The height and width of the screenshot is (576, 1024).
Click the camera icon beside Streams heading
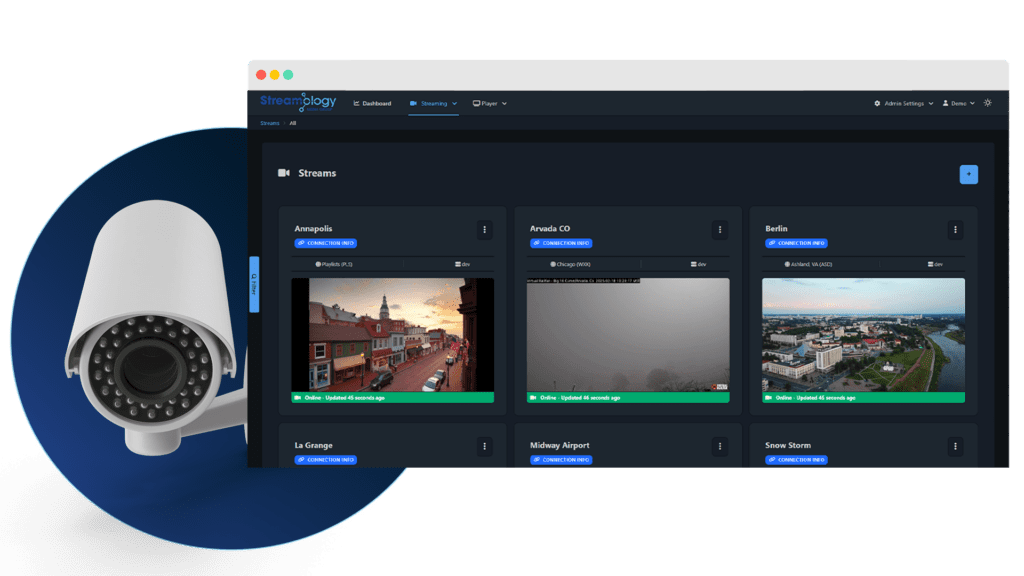(x=283, y=173)
